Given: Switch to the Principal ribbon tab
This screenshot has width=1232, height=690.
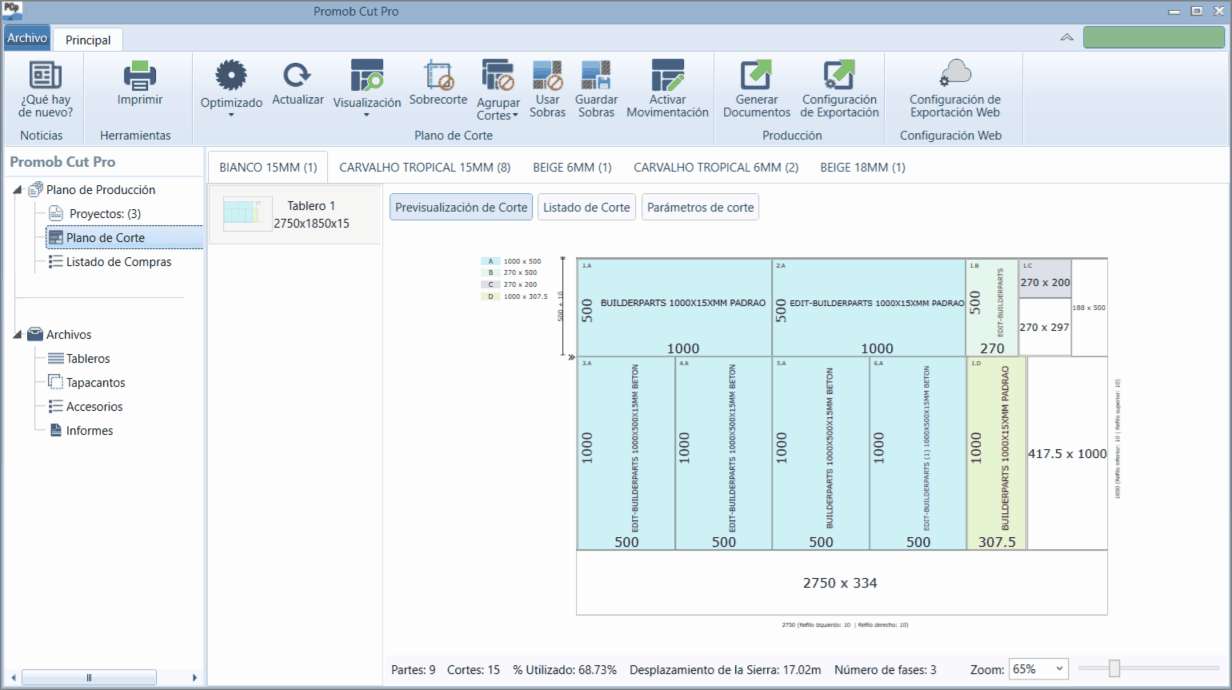Looking at the screenshot, I should click(x=88, y=40).
